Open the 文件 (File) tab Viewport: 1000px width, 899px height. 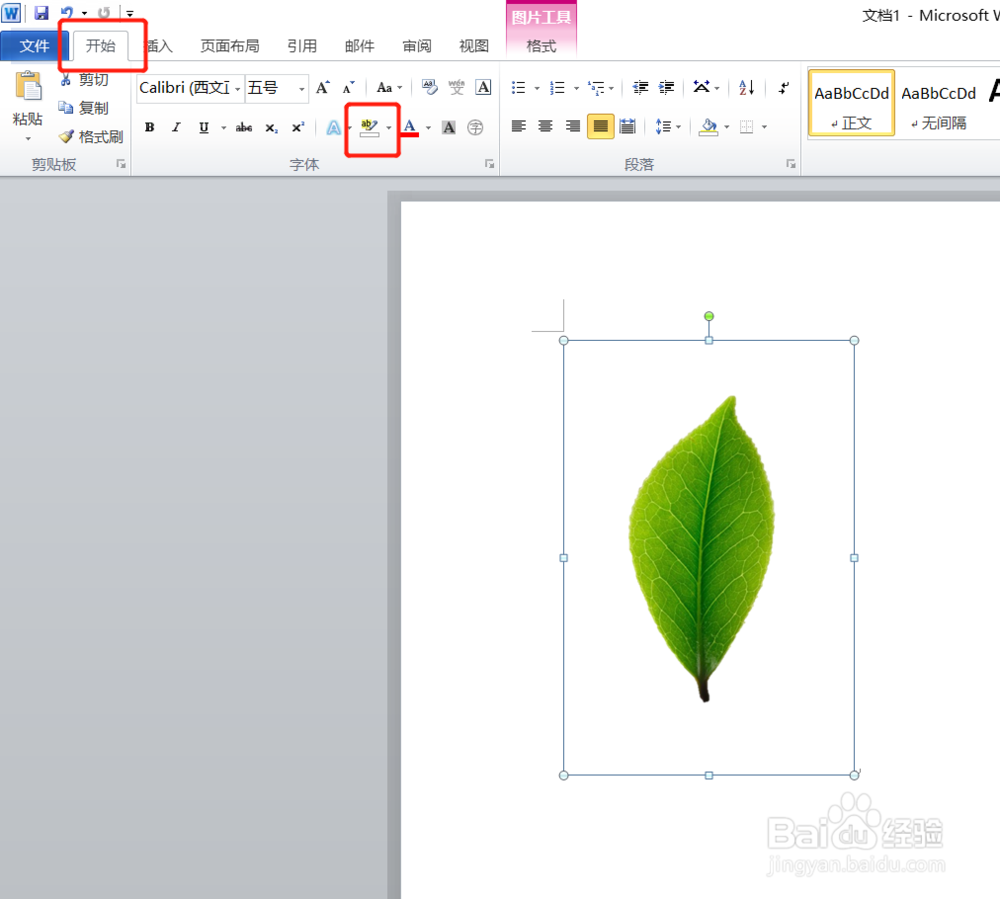(x=34, y=46)
